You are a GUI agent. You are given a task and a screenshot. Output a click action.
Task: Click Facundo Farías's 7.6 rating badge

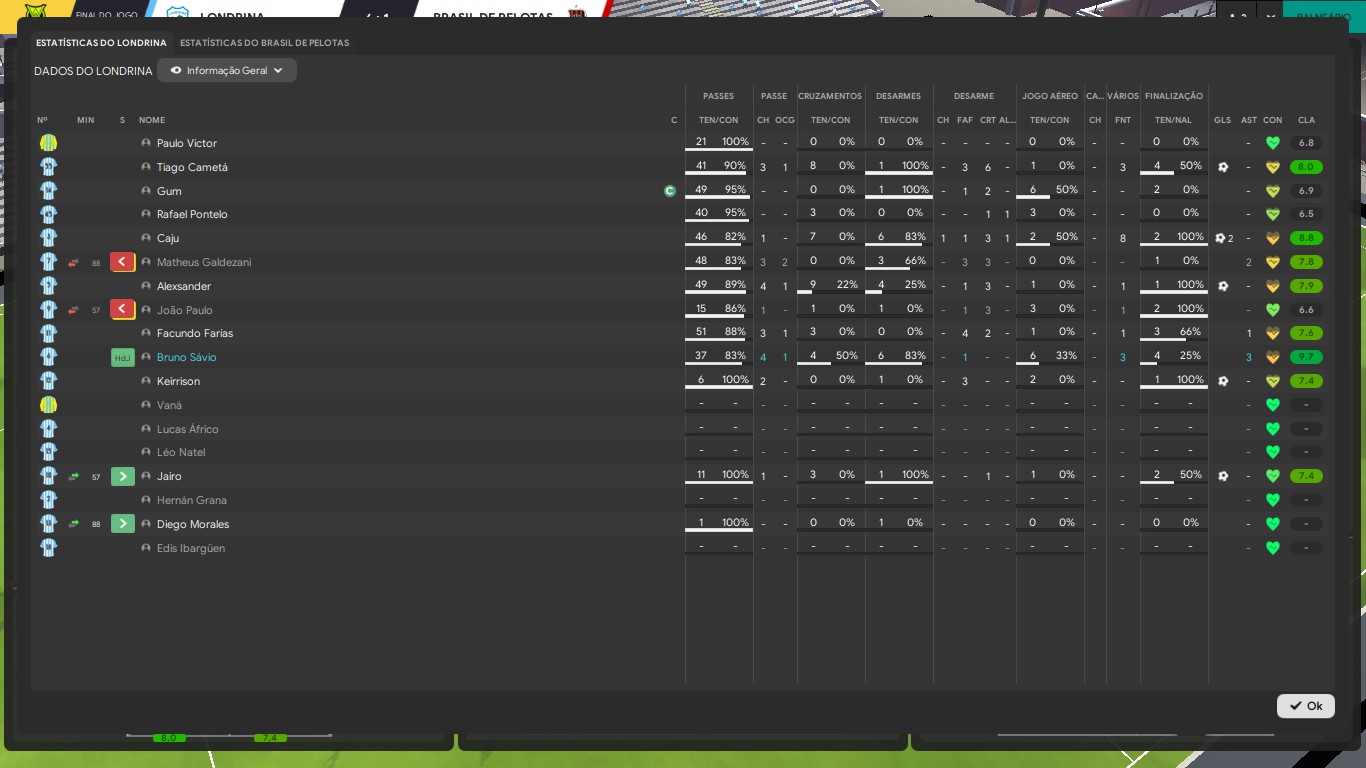[1306, 333]
